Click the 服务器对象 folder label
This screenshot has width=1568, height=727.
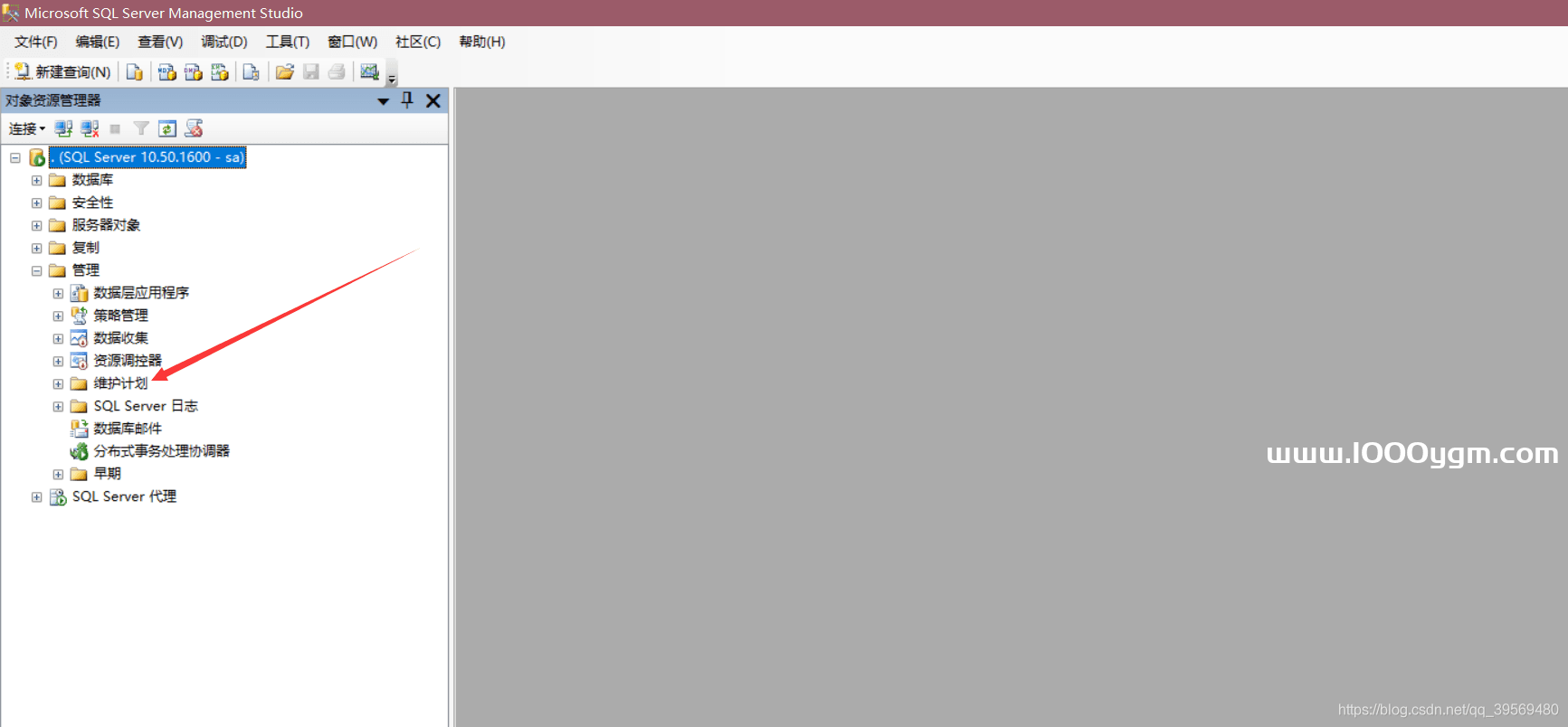(106, 225)
